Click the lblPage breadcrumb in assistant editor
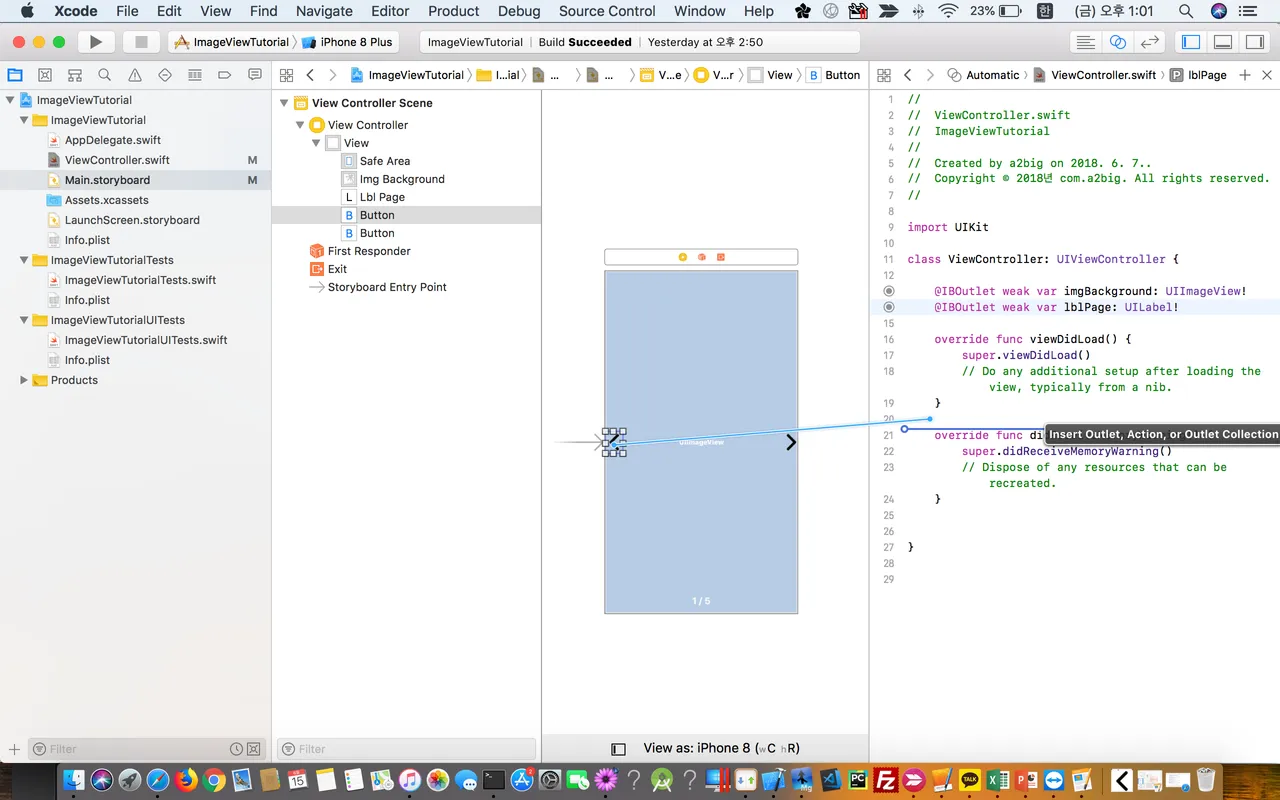 (x=1198, y=75)
